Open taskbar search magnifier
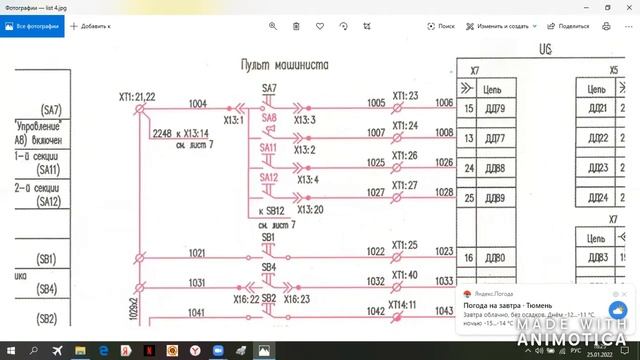The height and width of the screenshot is (360, 640). pyautogui.click(x=34, y=351)
